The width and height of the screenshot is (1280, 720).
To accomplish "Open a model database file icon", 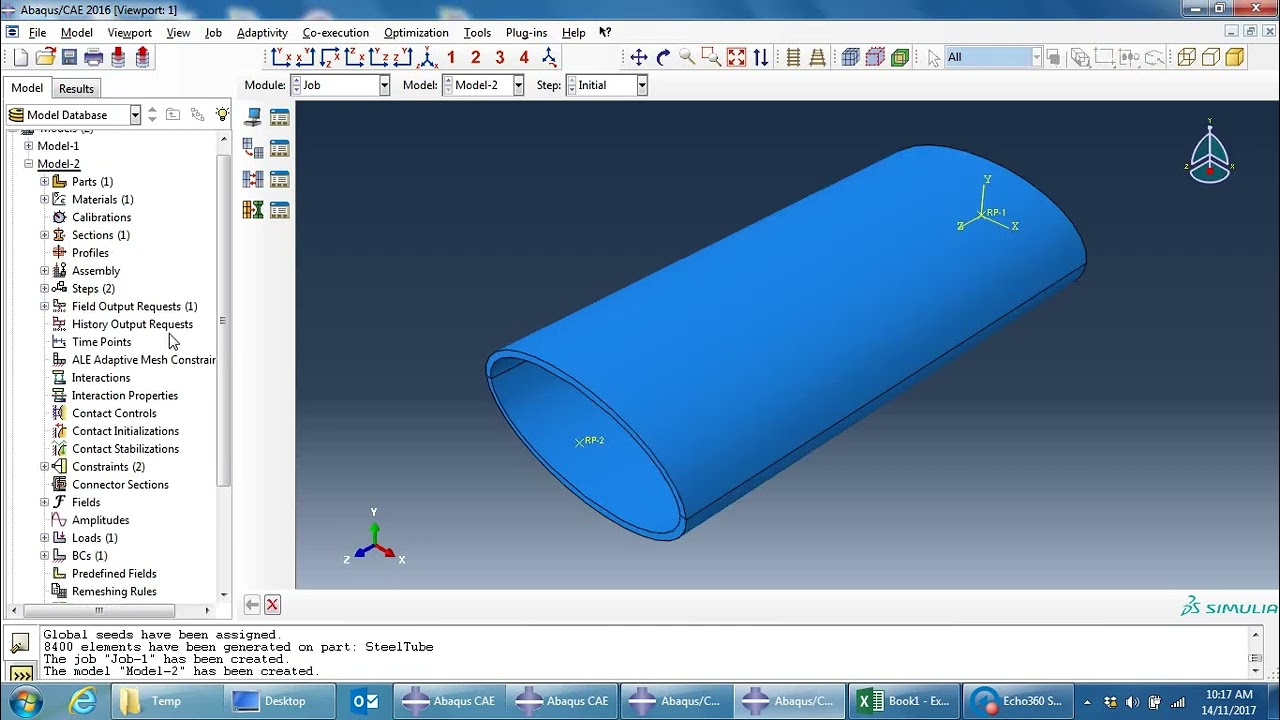I will click(45, 58).
